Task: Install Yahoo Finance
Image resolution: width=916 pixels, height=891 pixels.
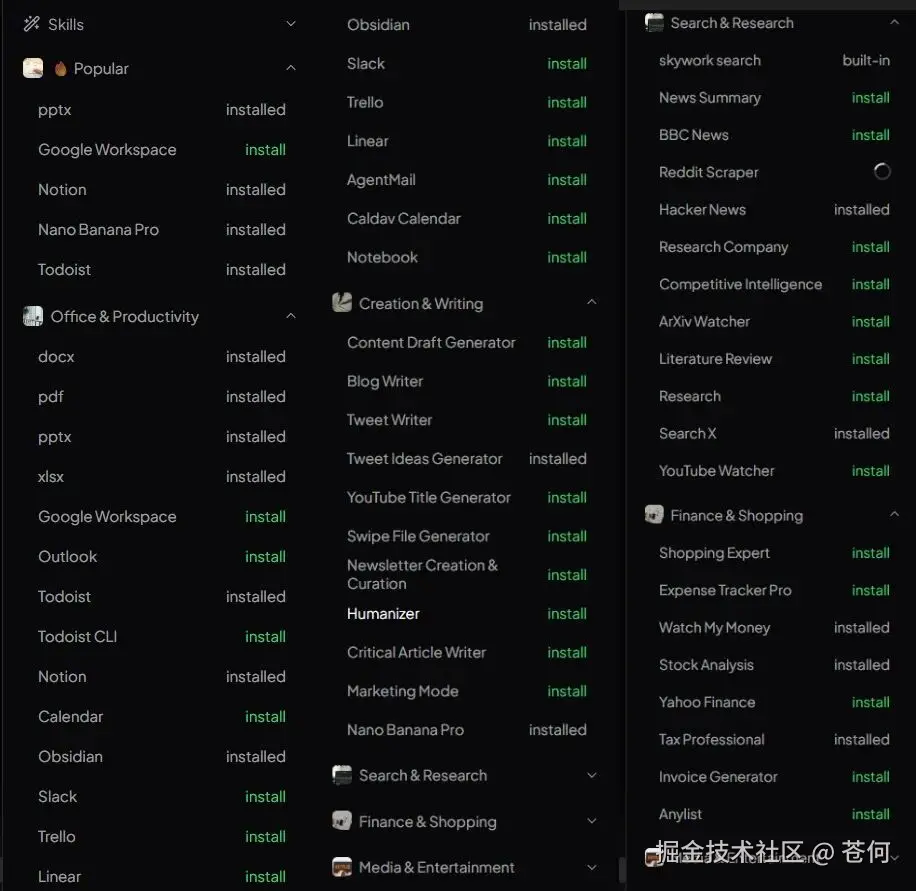Action: tap(870, 702)
